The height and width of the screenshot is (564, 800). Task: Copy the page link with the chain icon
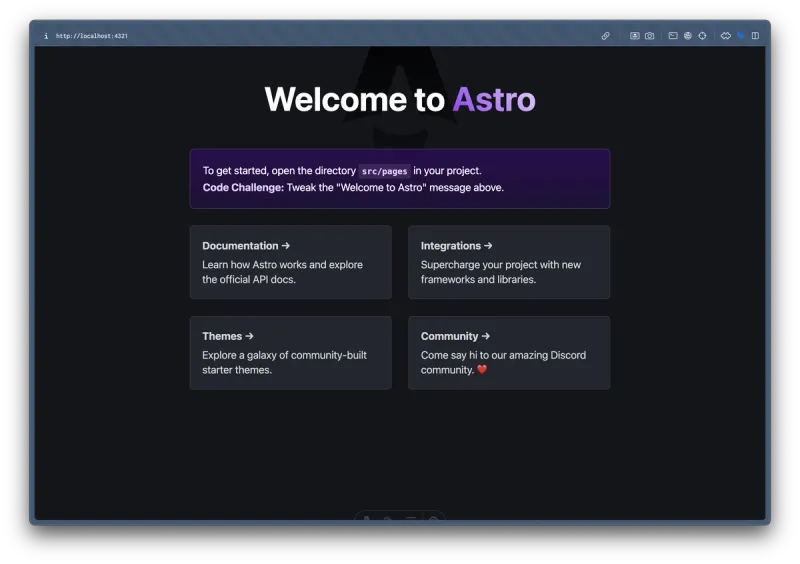(x=605, y=36)
